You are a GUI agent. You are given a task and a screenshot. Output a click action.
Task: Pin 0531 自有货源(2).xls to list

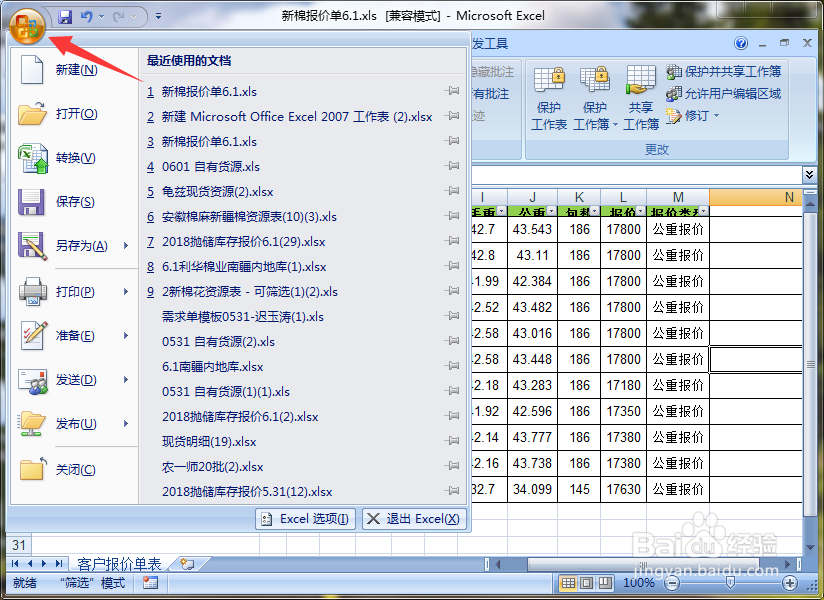click(451, 341)
